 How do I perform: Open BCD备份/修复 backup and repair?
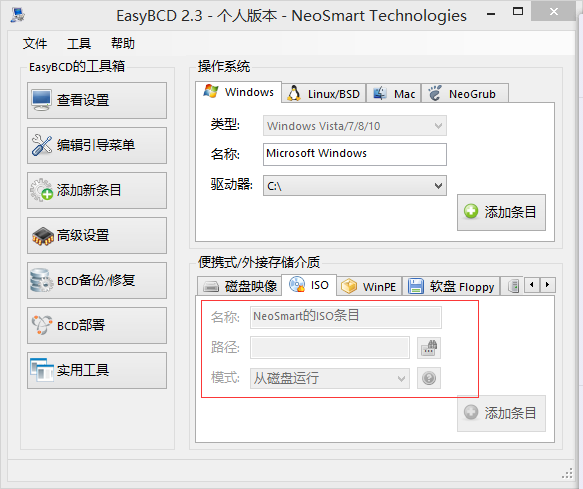[x=97, y=280]
